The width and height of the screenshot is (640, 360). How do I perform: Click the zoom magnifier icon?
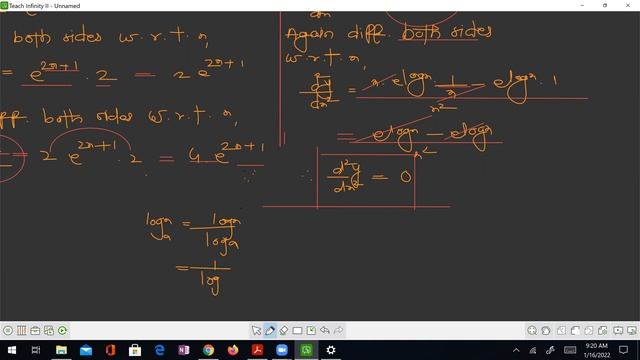[x=532, y=330]
